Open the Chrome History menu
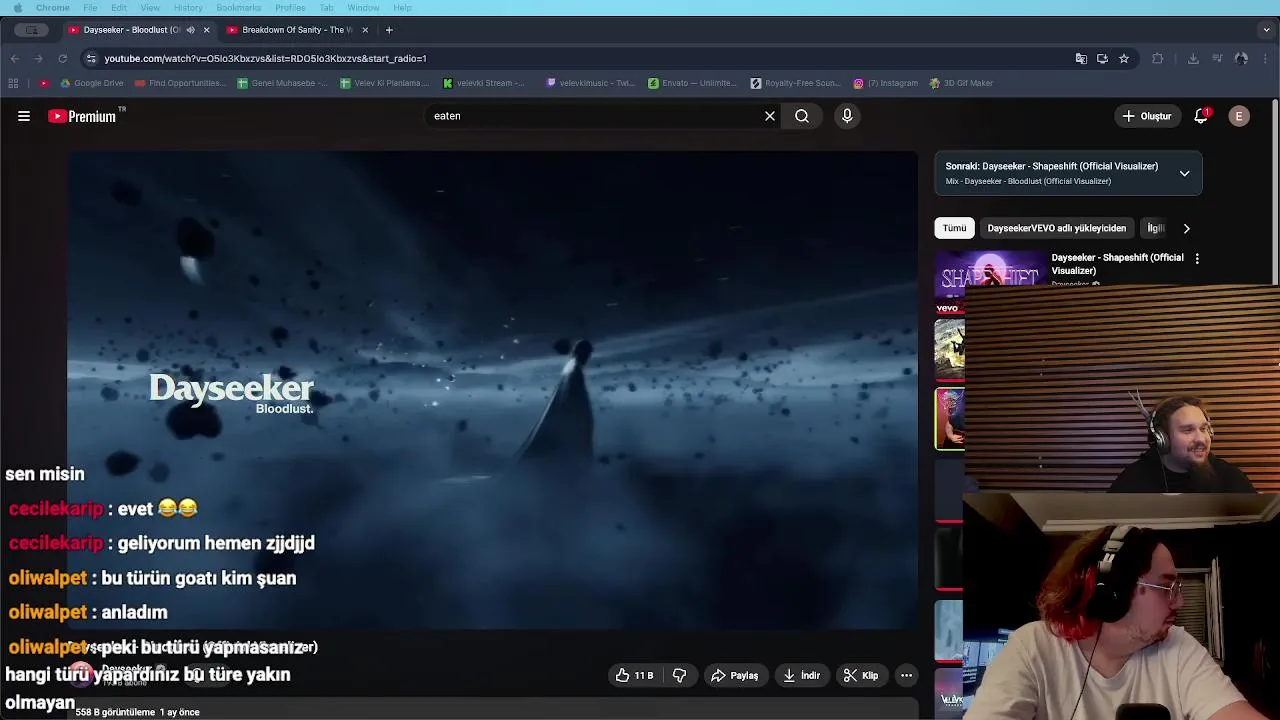Screen dimensions: 1280x720 (x=188, y=8)
